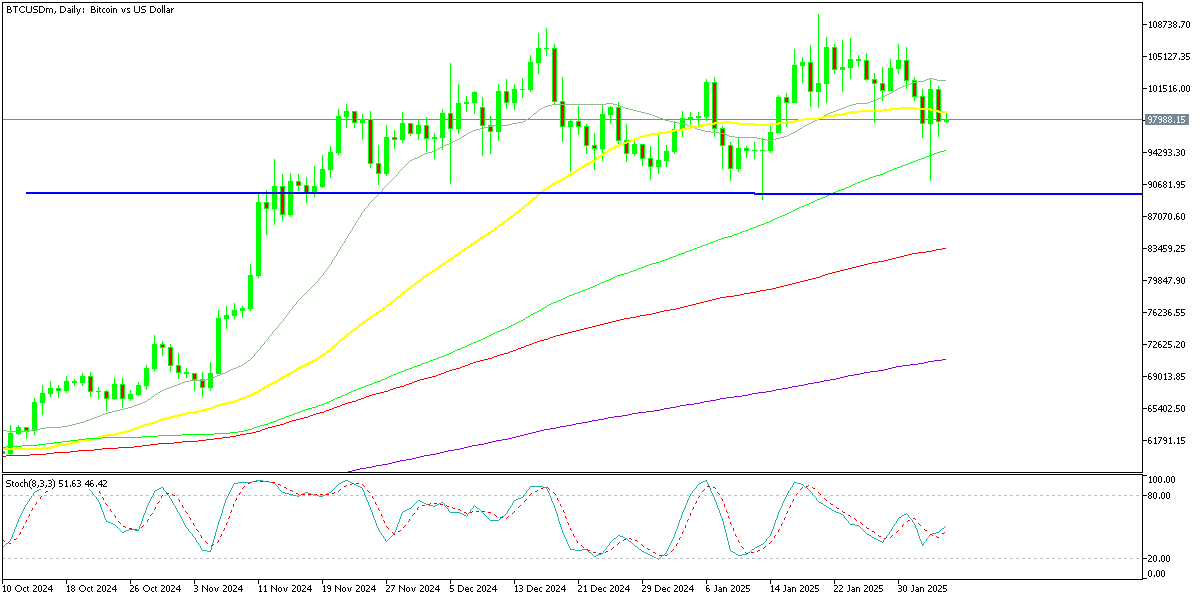Click the 20.00 stochastic scale label
This screenshot has height=600, width=1200.
(1159, 558)
